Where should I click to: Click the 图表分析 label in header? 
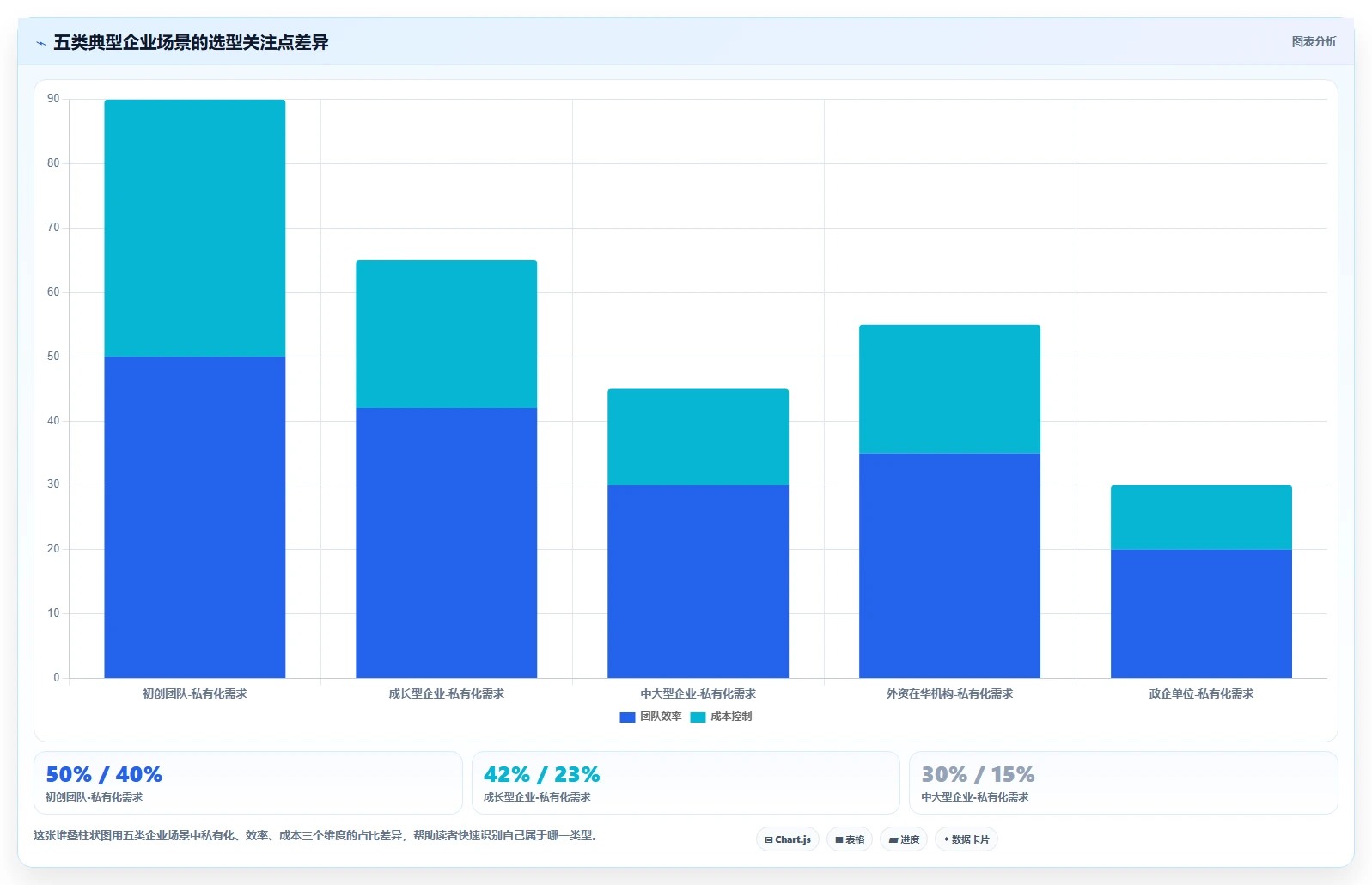[x=1314, y=41]
